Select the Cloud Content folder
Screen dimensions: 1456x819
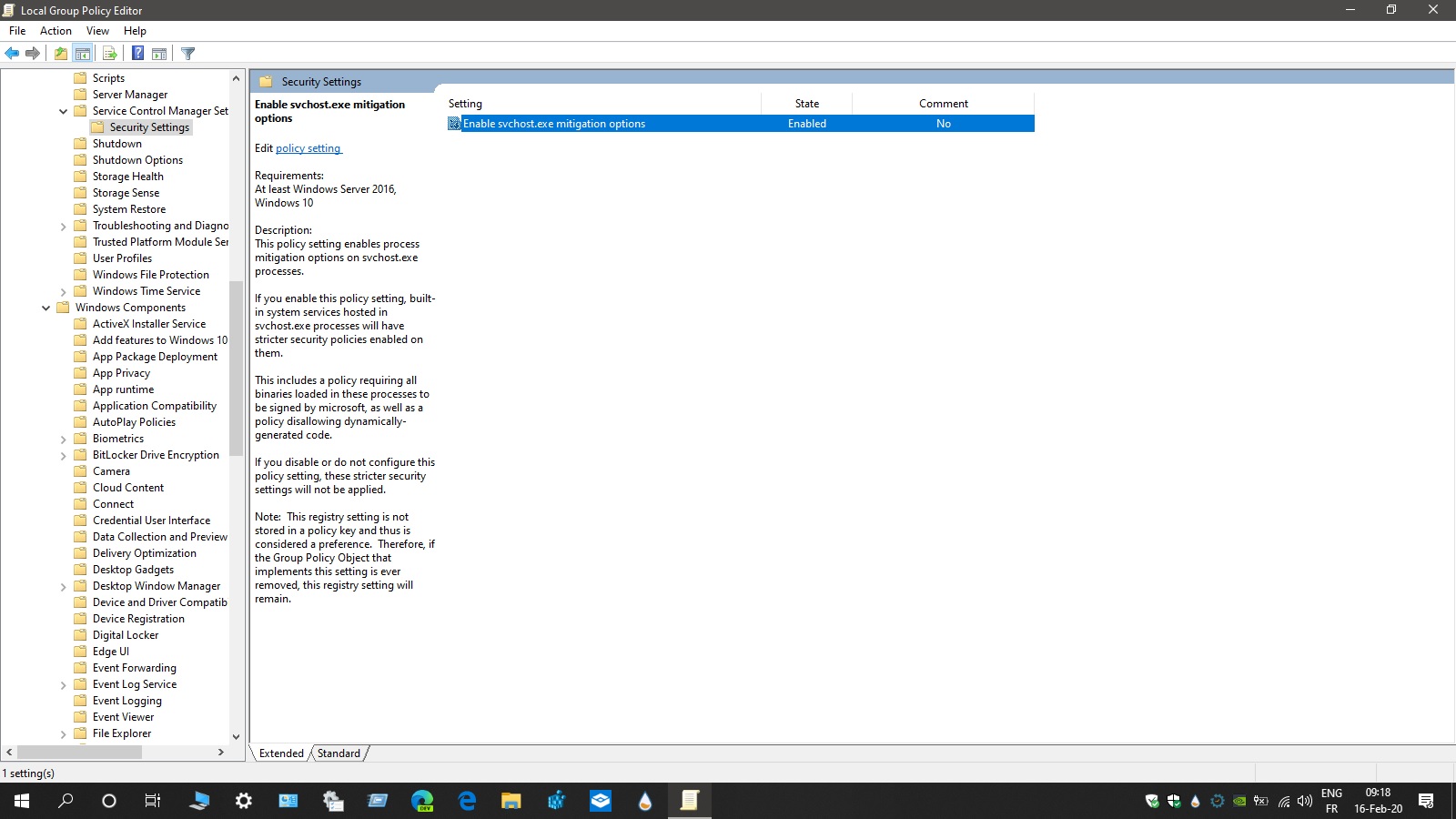pyautogui.click(x=128, y=488)
